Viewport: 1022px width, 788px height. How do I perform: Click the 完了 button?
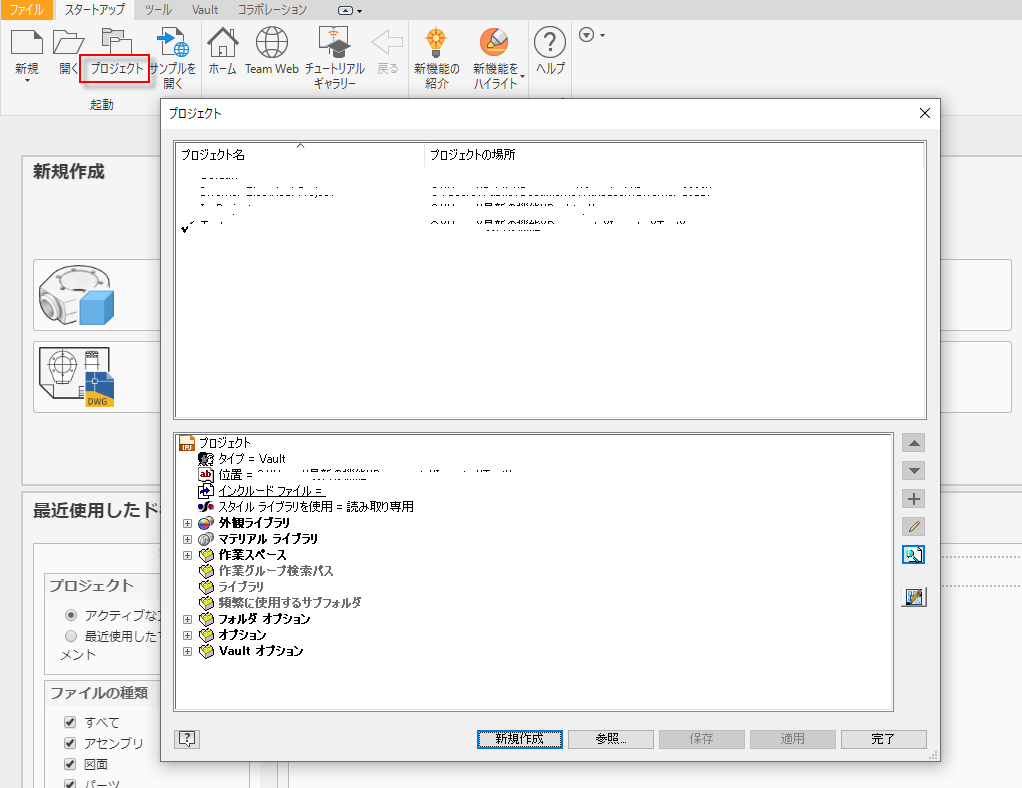click(883, 739)
